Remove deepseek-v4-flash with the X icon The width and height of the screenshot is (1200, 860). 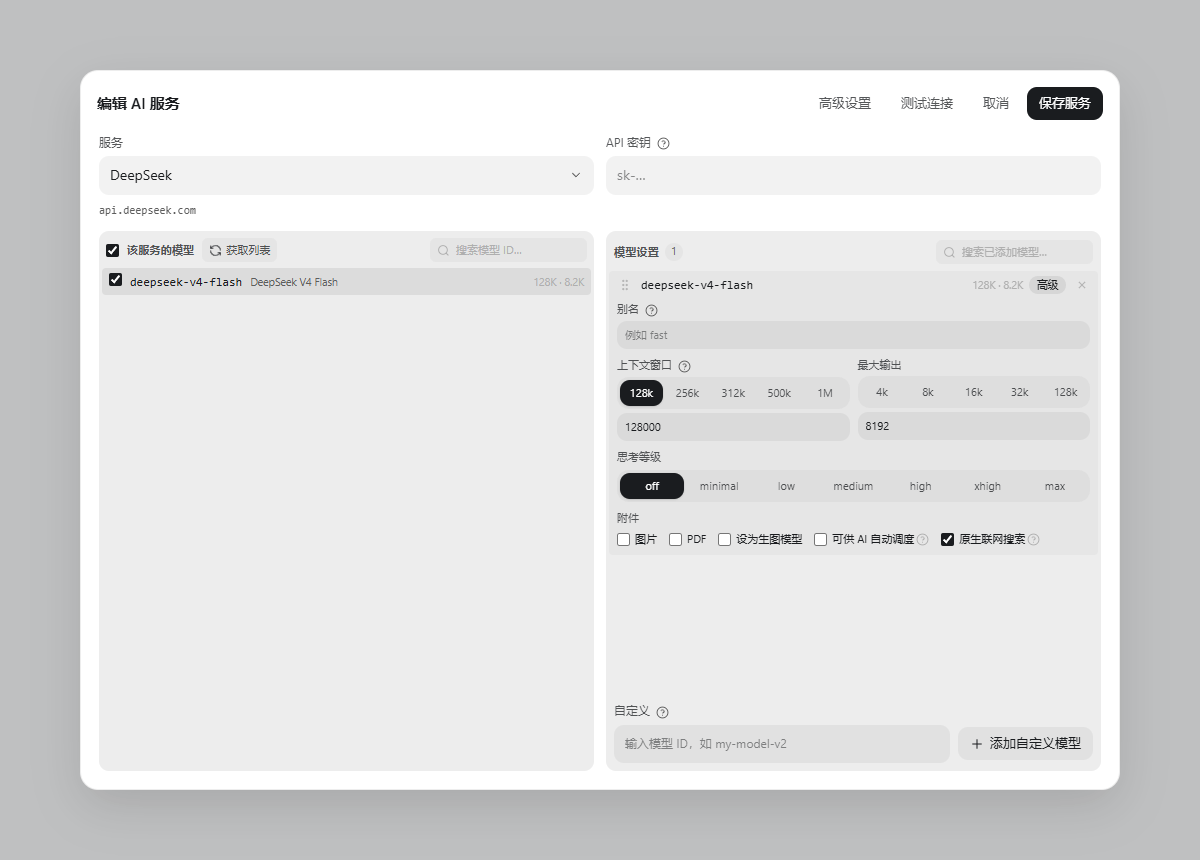tap(1081, 285)
